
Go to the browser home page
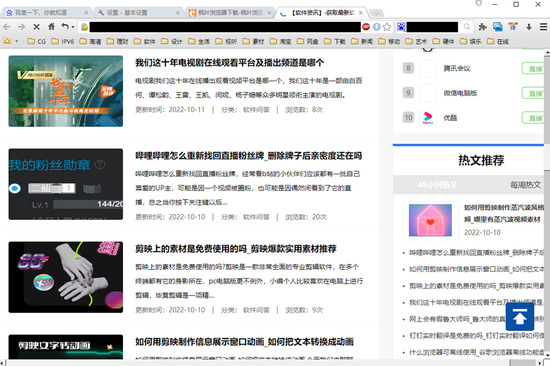pyautogui.click(x=51, y=27)
